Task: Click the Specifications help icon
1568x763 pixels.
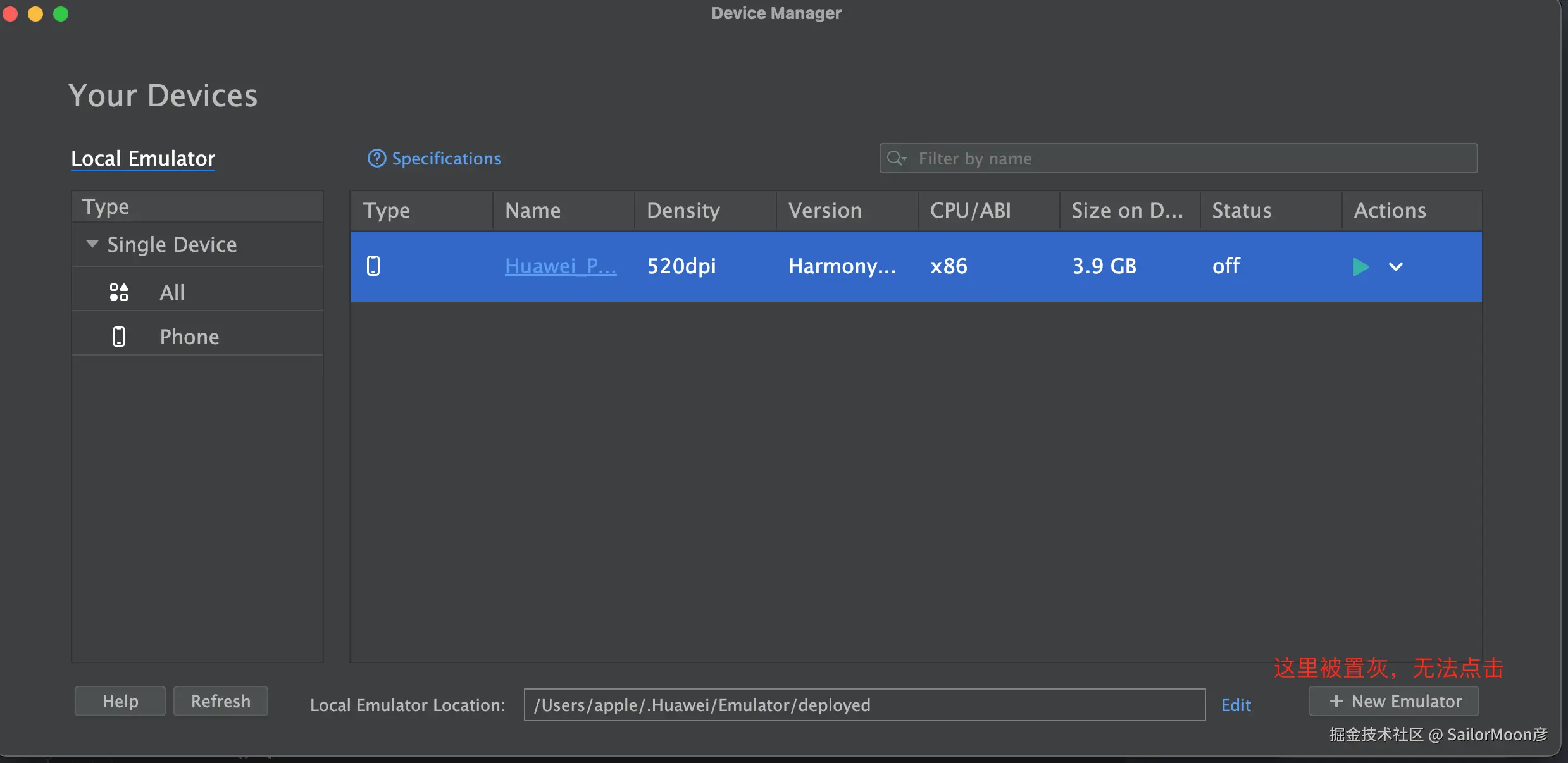Action: coord(376,158)
